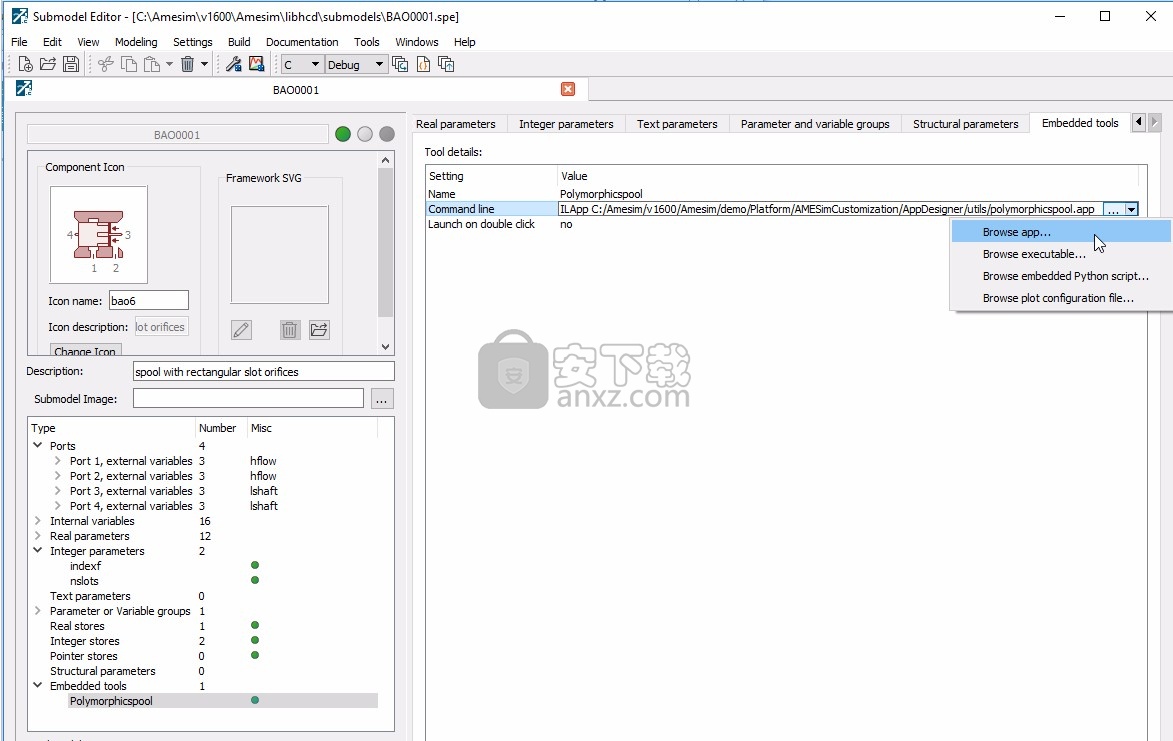
Task: Click the Change Icon button
Action: click(85, 350)
